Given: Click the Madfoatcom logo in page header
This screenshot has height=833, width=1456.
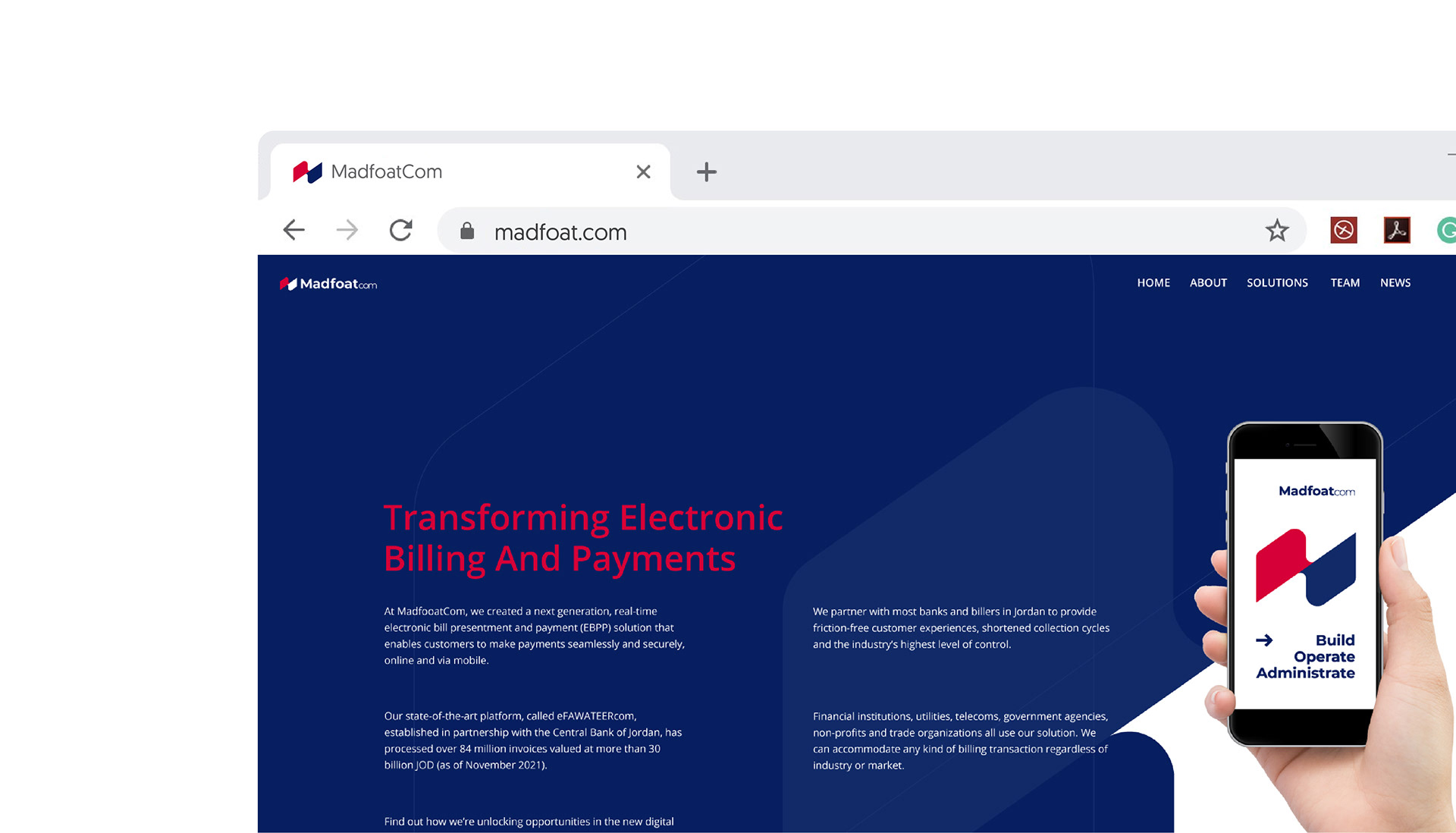Looking at the screenshot, I should pos(328,284).
